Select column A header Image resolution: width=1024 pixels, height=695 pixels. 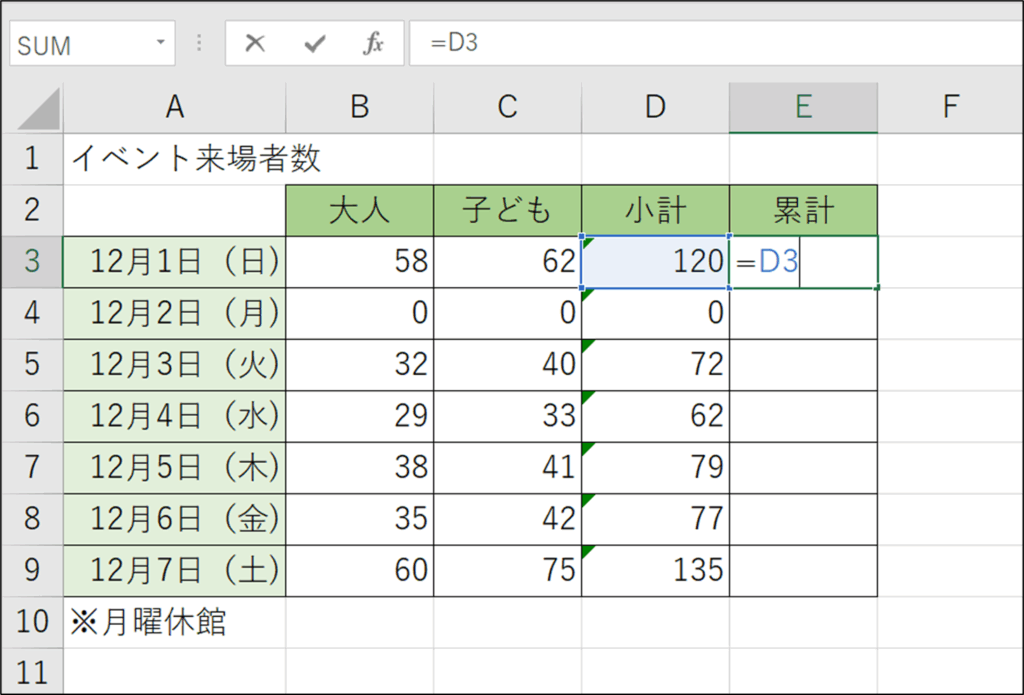click(174, 107)
